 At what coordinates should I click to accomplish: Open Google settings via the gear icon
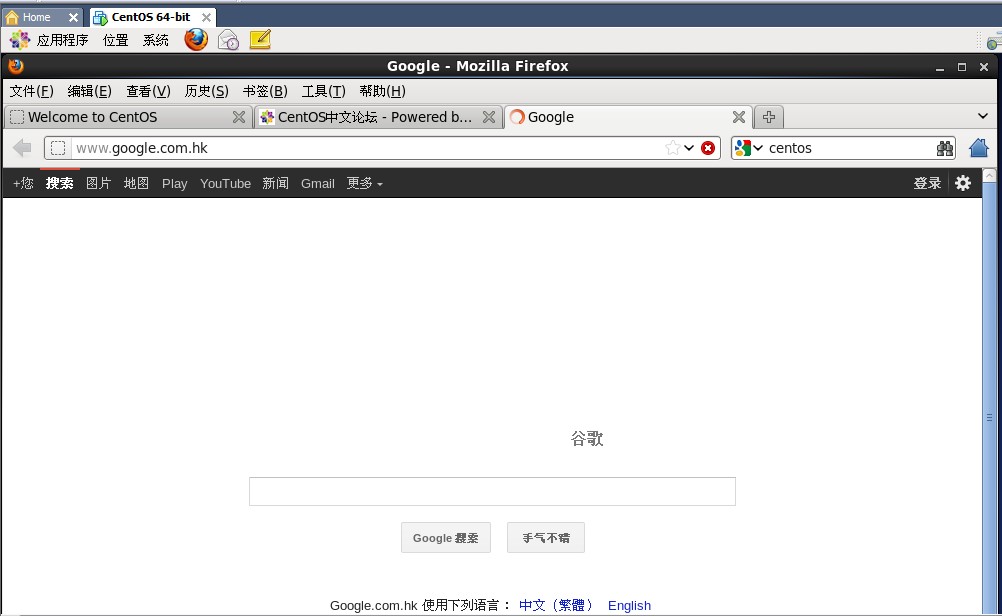tap(961, 183)
